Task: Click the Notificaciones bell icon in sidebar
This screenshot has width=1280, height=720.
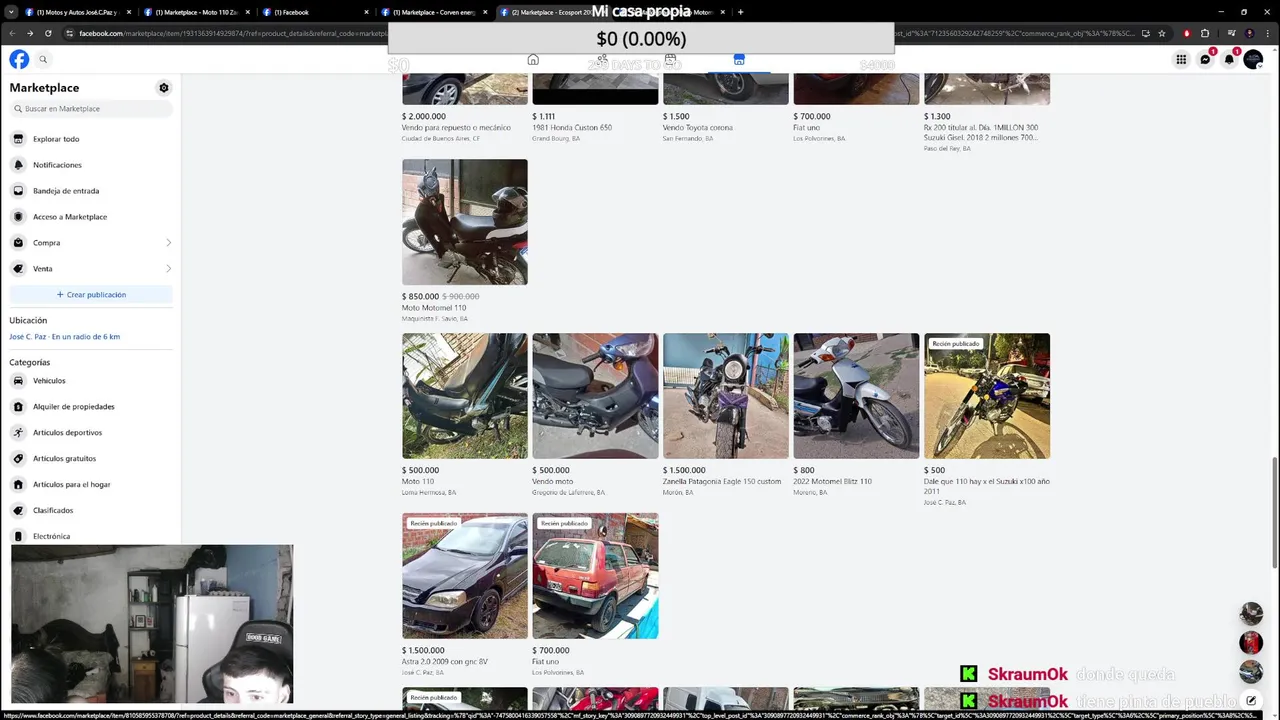Action: tap(18, 165)
